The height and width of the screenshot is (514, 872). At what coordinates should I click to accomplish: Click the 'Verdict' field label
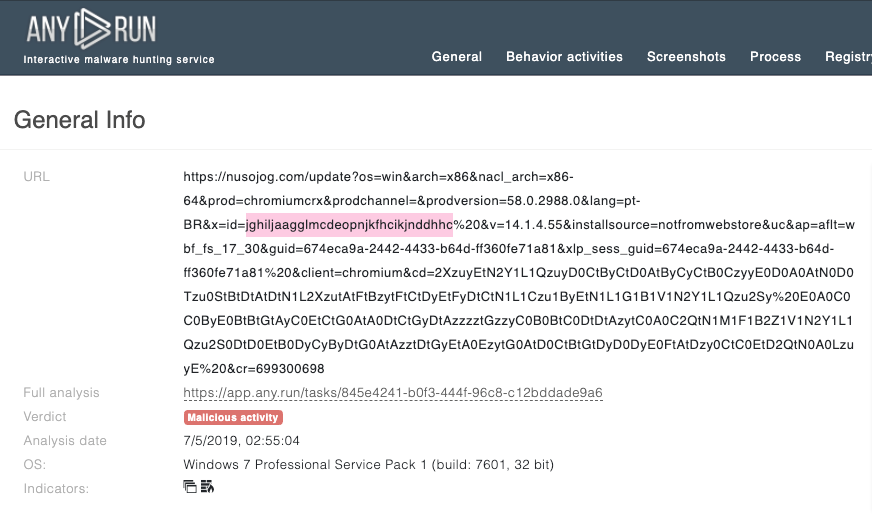[44, 417]
